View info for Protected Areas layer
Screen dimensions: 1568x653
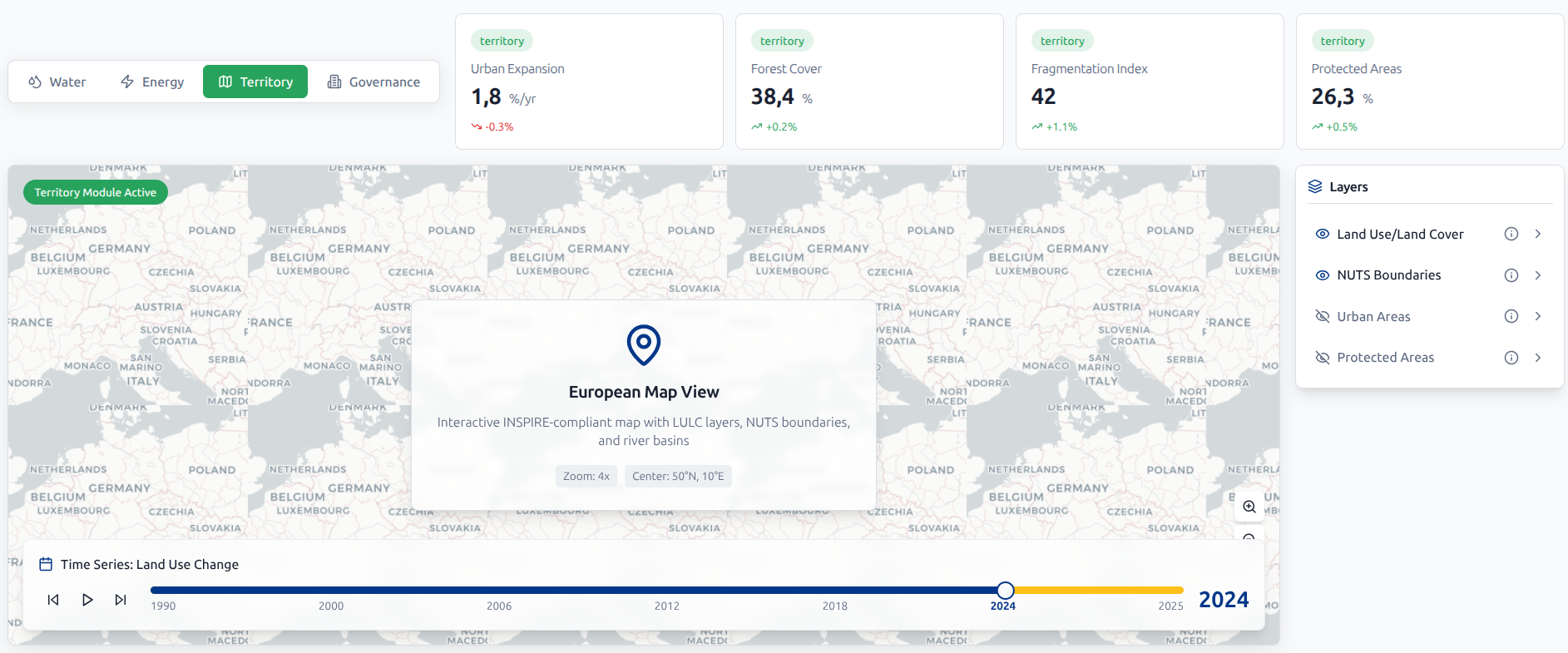point(1511,358)
